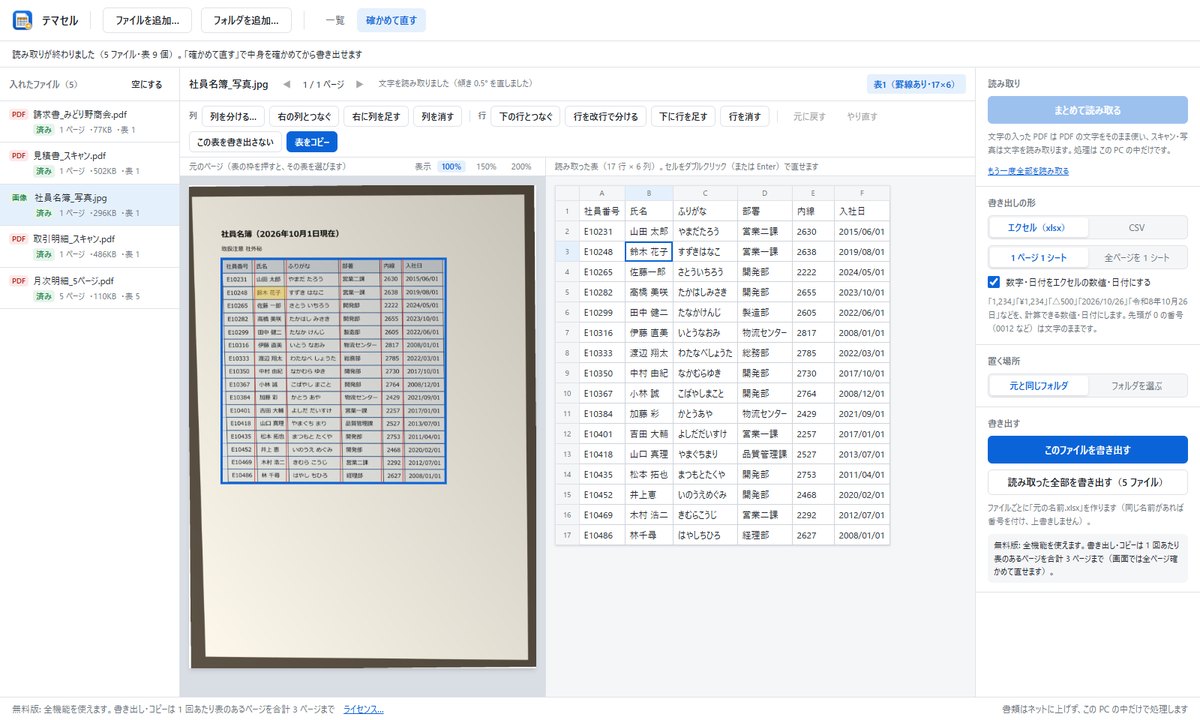Open the ライセンス... link in the footer
The height and width of the screenshot is (720, 1200).
(363, 709)
